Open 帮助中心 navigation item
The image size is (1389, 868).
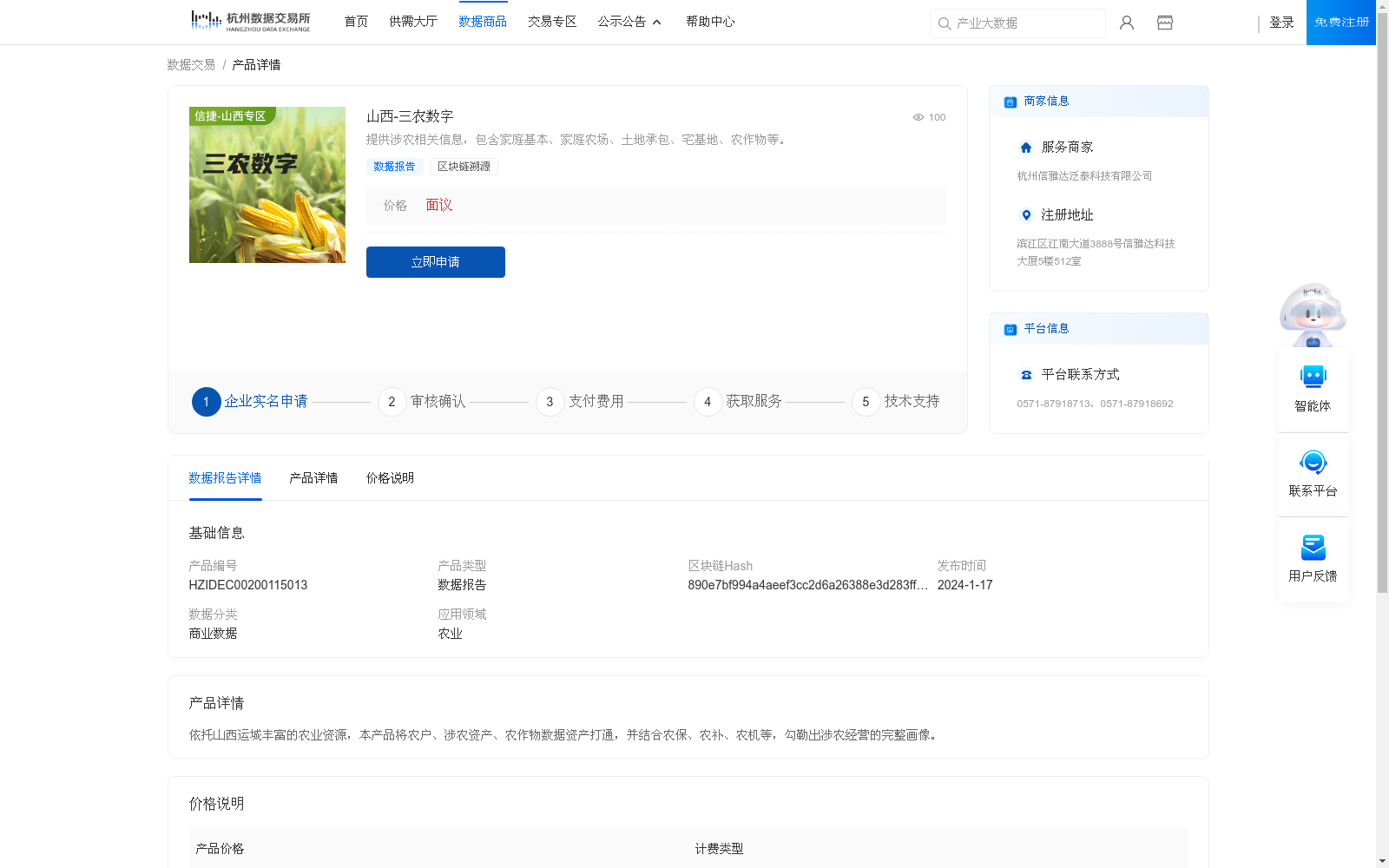(710, 22)
